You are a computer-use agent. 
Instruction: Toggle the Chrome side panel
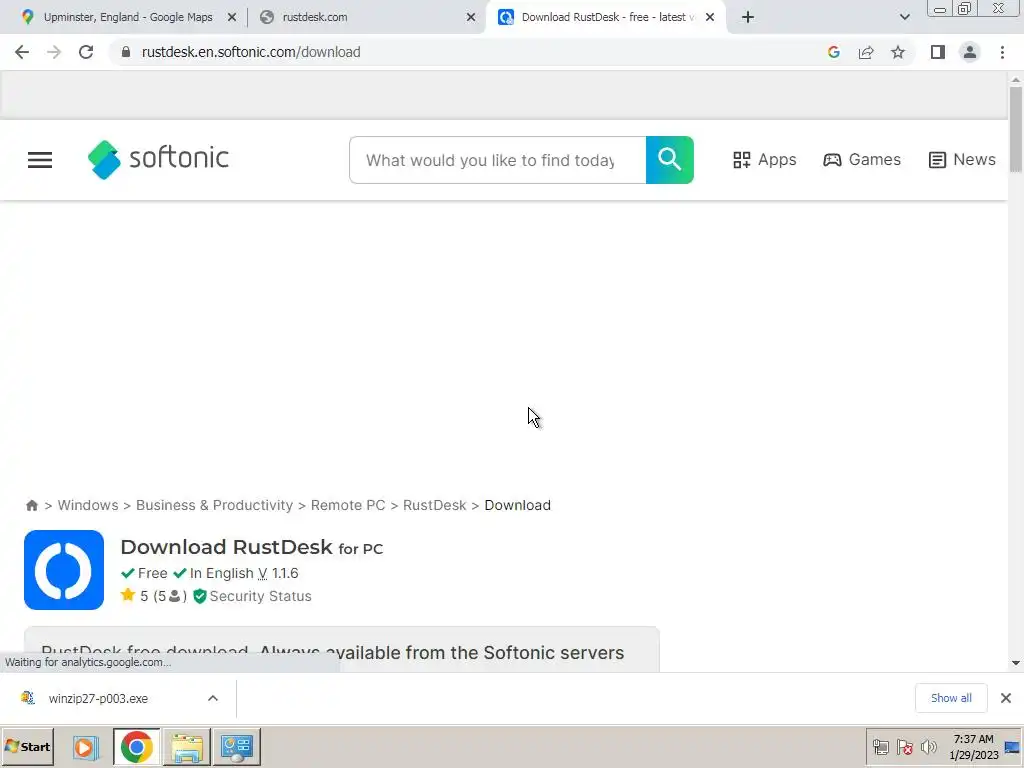pos(938,52)
